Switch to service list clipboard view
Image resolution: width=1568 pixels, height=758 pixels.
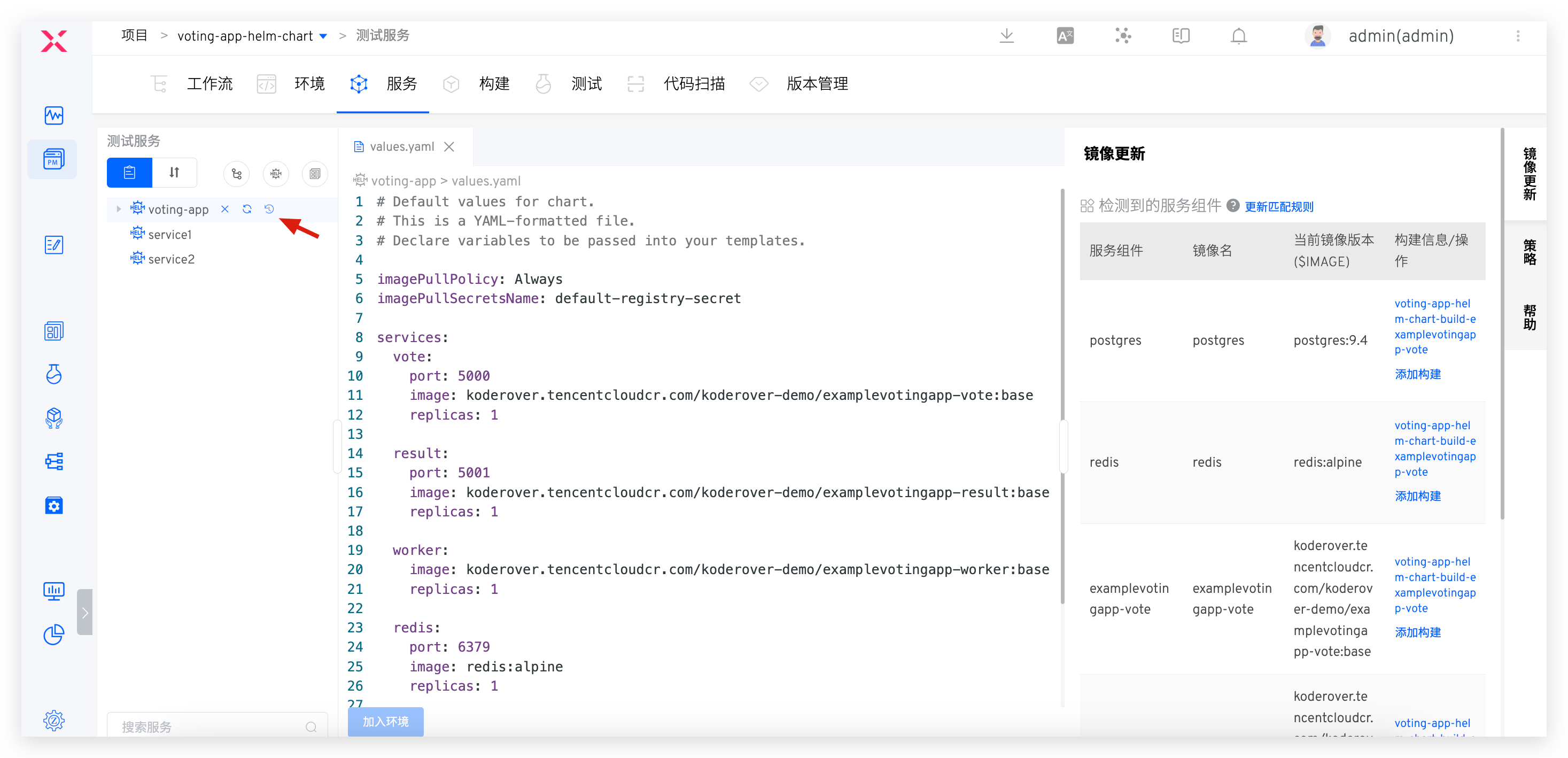pyautogui.click(x=129, y=173)
